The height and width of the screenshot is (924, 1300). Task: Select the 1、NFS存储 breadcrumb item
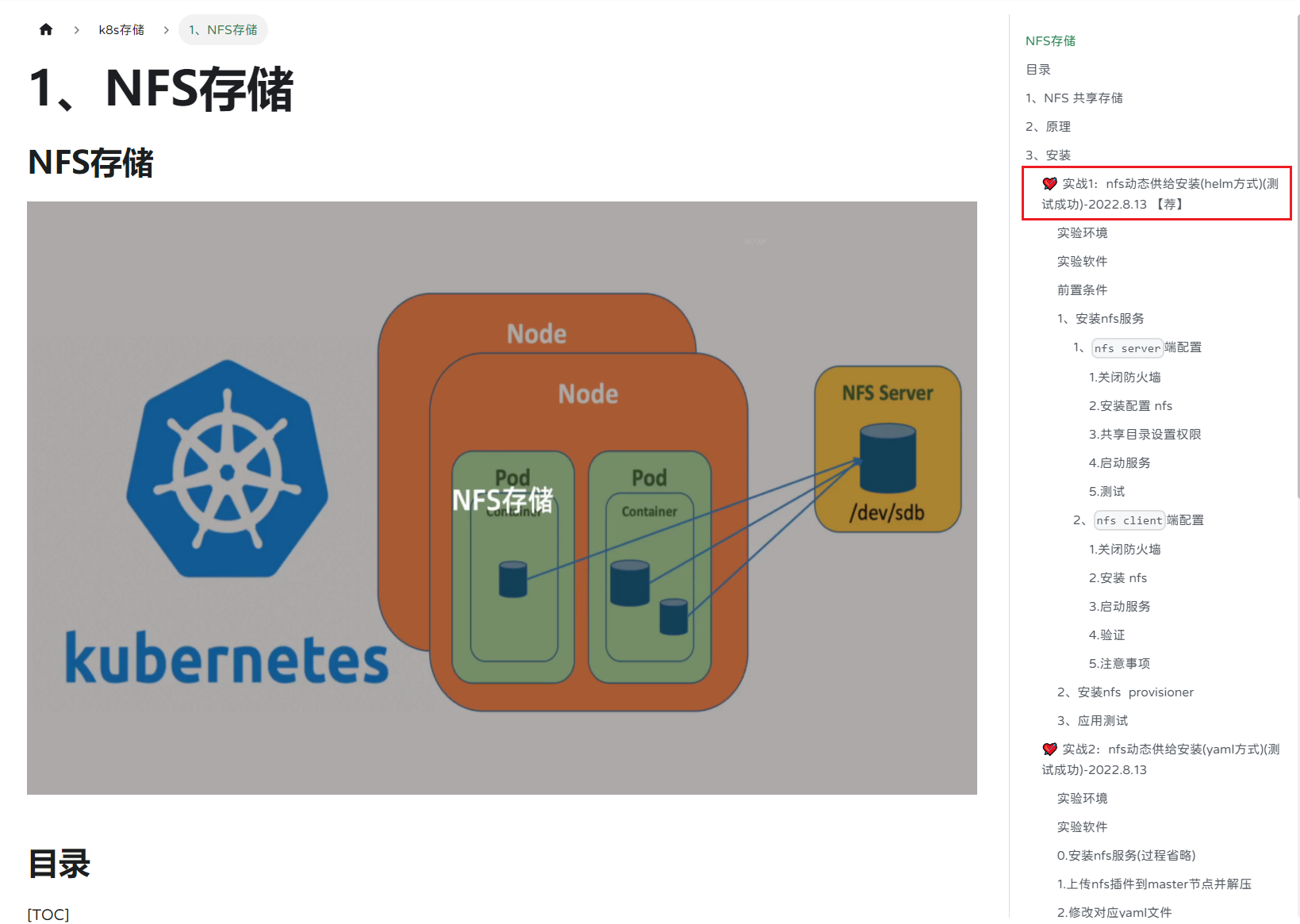(x=223, y=30)
